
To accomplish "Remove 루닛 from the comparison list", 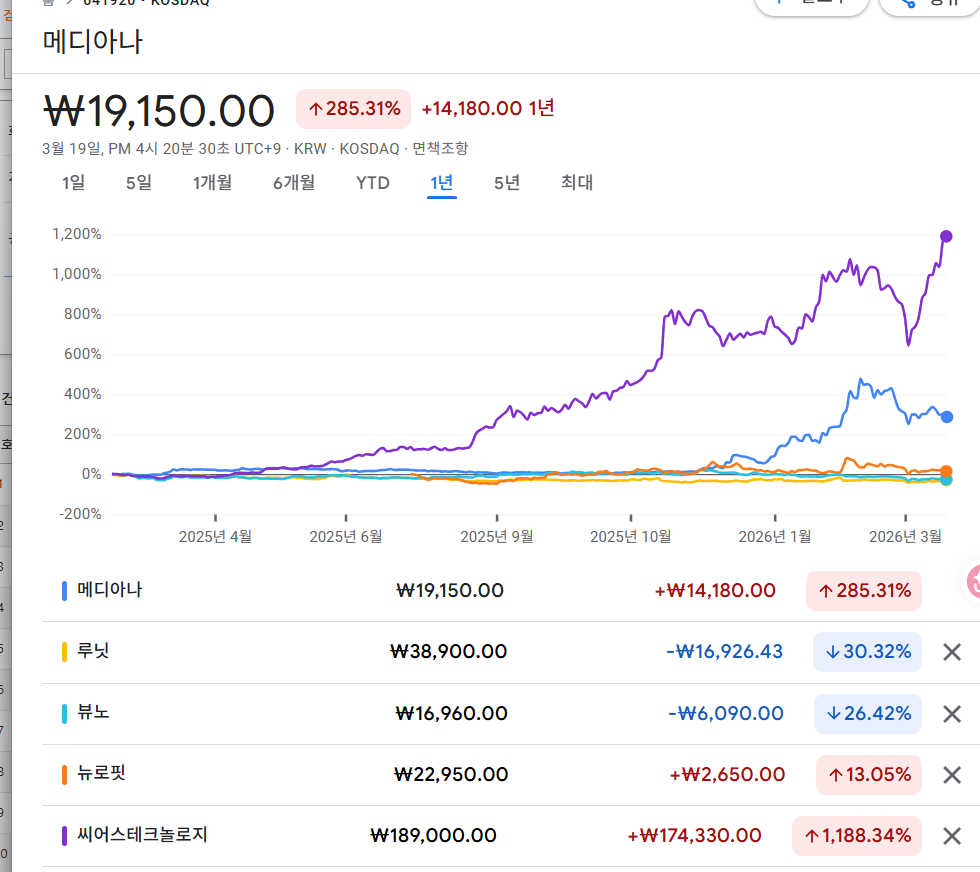I will [952, 652].
